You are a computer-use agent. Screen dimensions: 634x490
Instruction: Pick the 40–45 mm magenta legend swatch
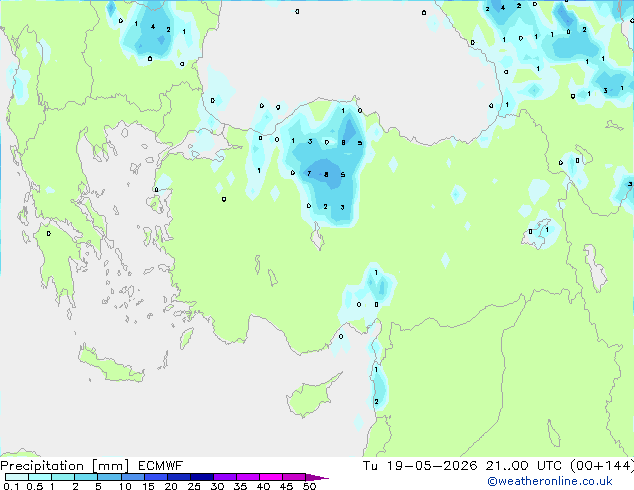271,477
